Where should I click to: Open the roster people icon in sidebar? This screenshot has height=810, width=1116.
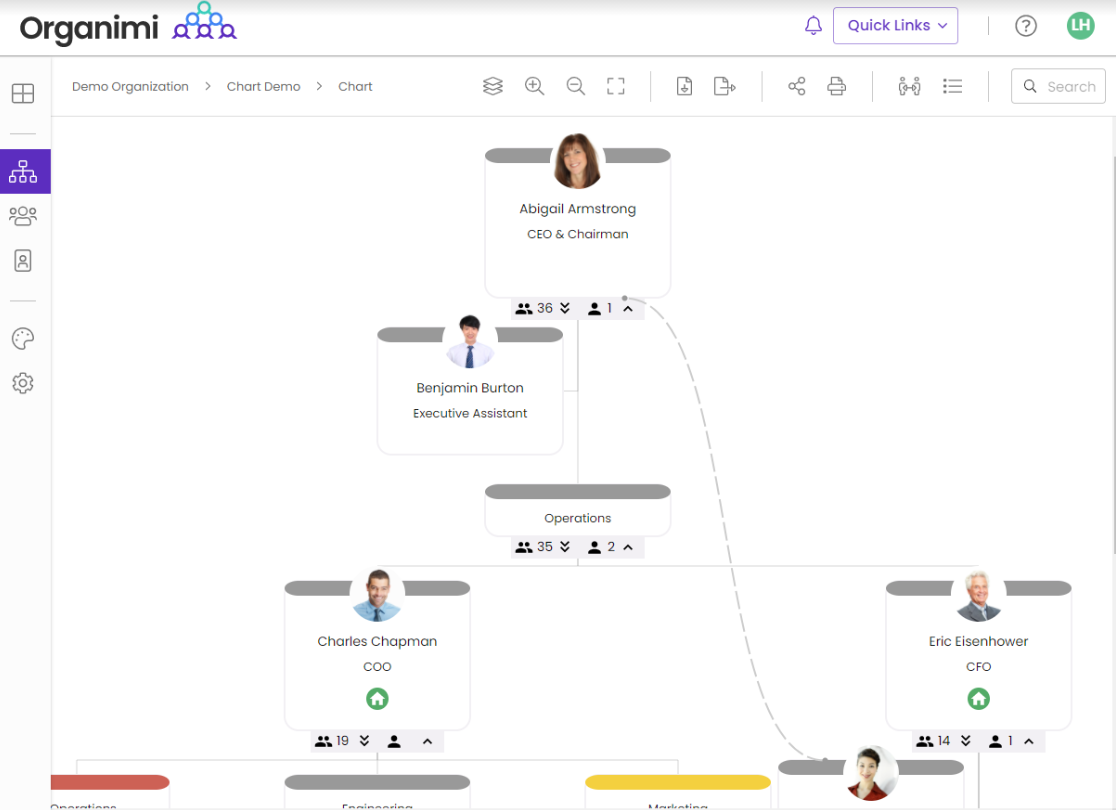tap(23, 216)
